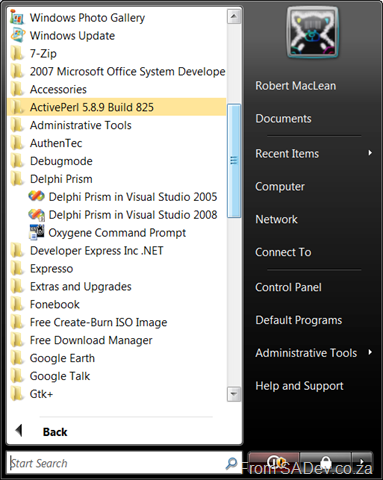This screenshot has height=480, width=383.
Task: Click the AuthenTec folder icon
Action: [17, 143]
